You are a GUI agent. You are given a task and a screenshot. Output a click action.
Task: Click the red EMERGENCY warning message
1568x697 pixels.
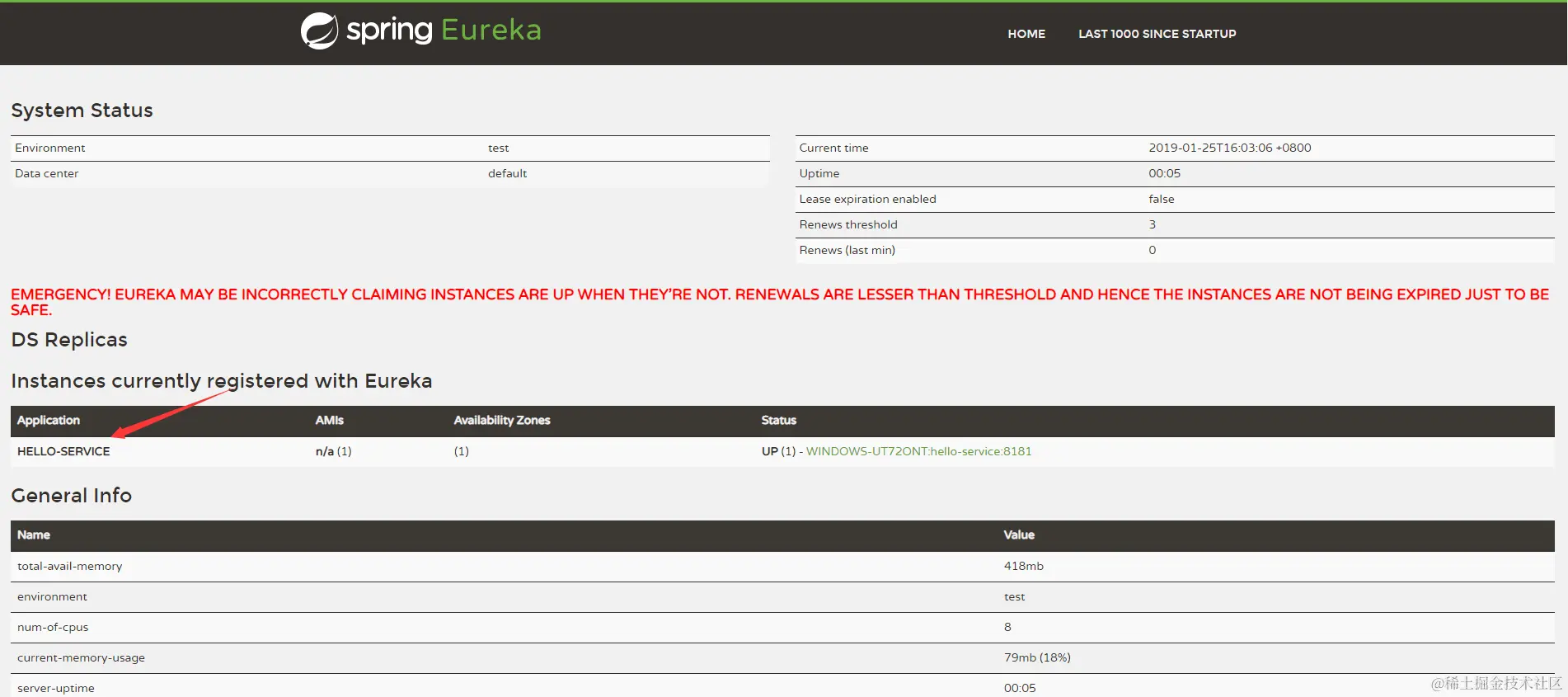(x=780, y=302)
